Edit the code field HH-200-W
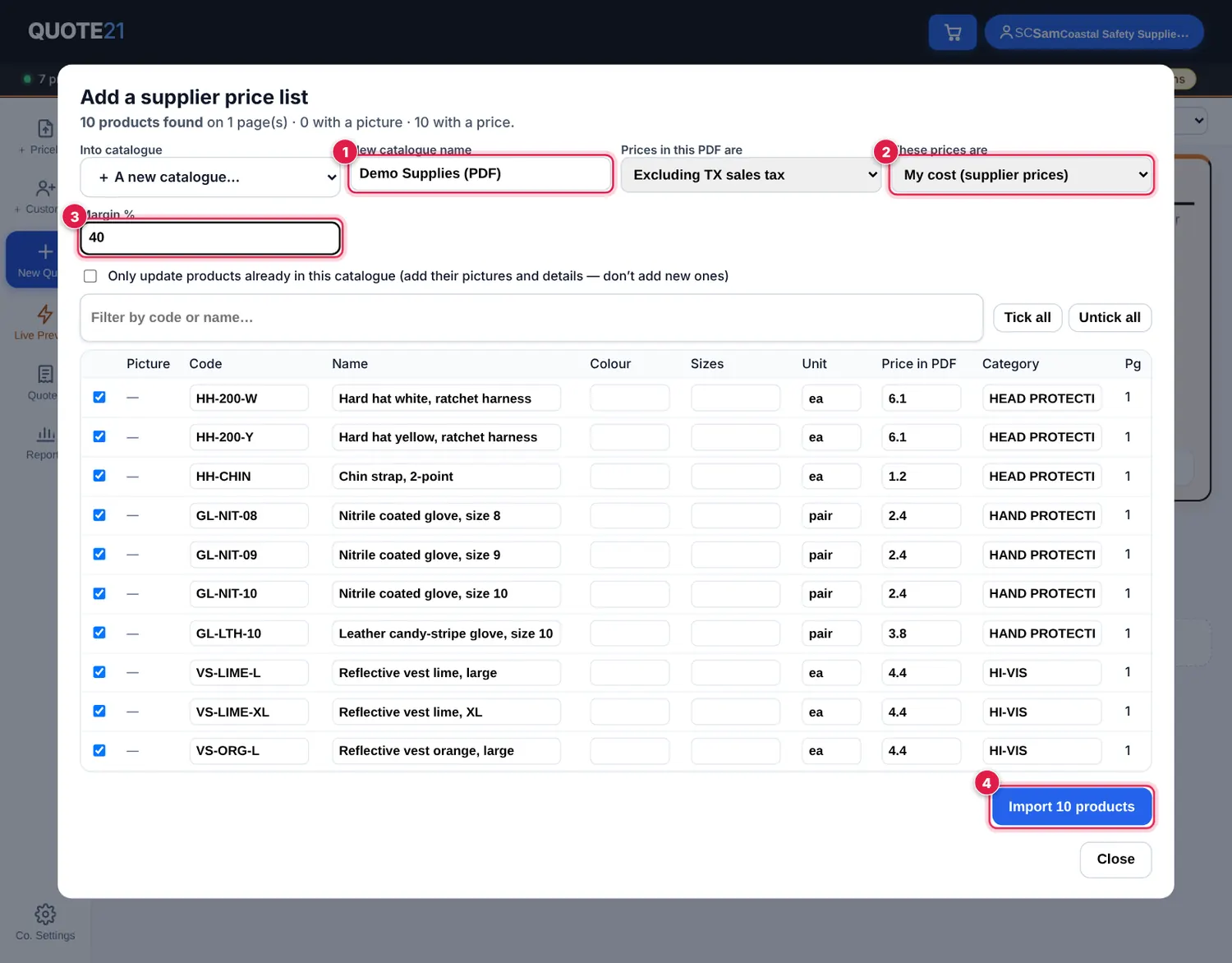Image resolution: width=1232 pixels, height=963 pixels. [249, 399]
